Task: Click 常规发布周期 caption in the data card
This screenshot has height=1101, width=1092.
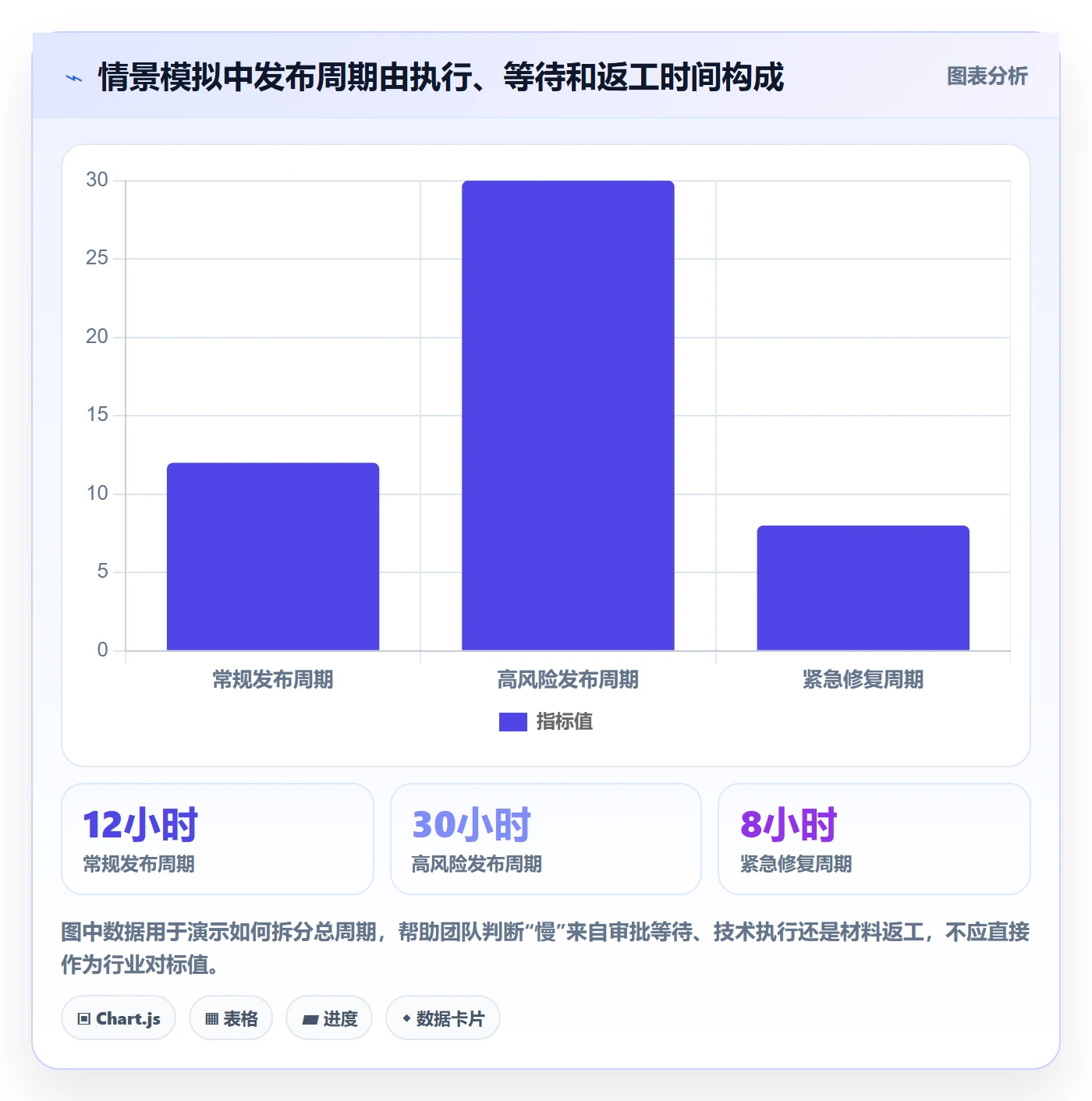Action: 139,865
